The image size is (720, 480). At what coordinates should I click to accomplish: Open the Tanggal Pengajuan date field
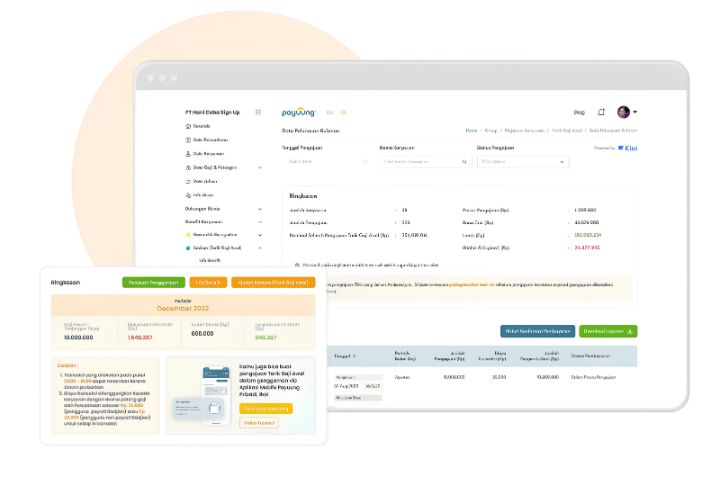(x=326, y=162)
